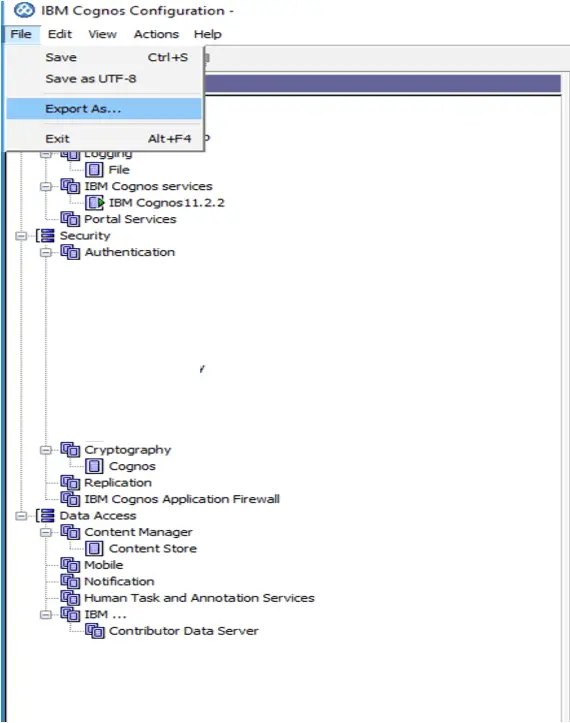Collapse the Cryptography node
Image resolution: width=570 pixels, height=723 pixels.
point(46,450)
